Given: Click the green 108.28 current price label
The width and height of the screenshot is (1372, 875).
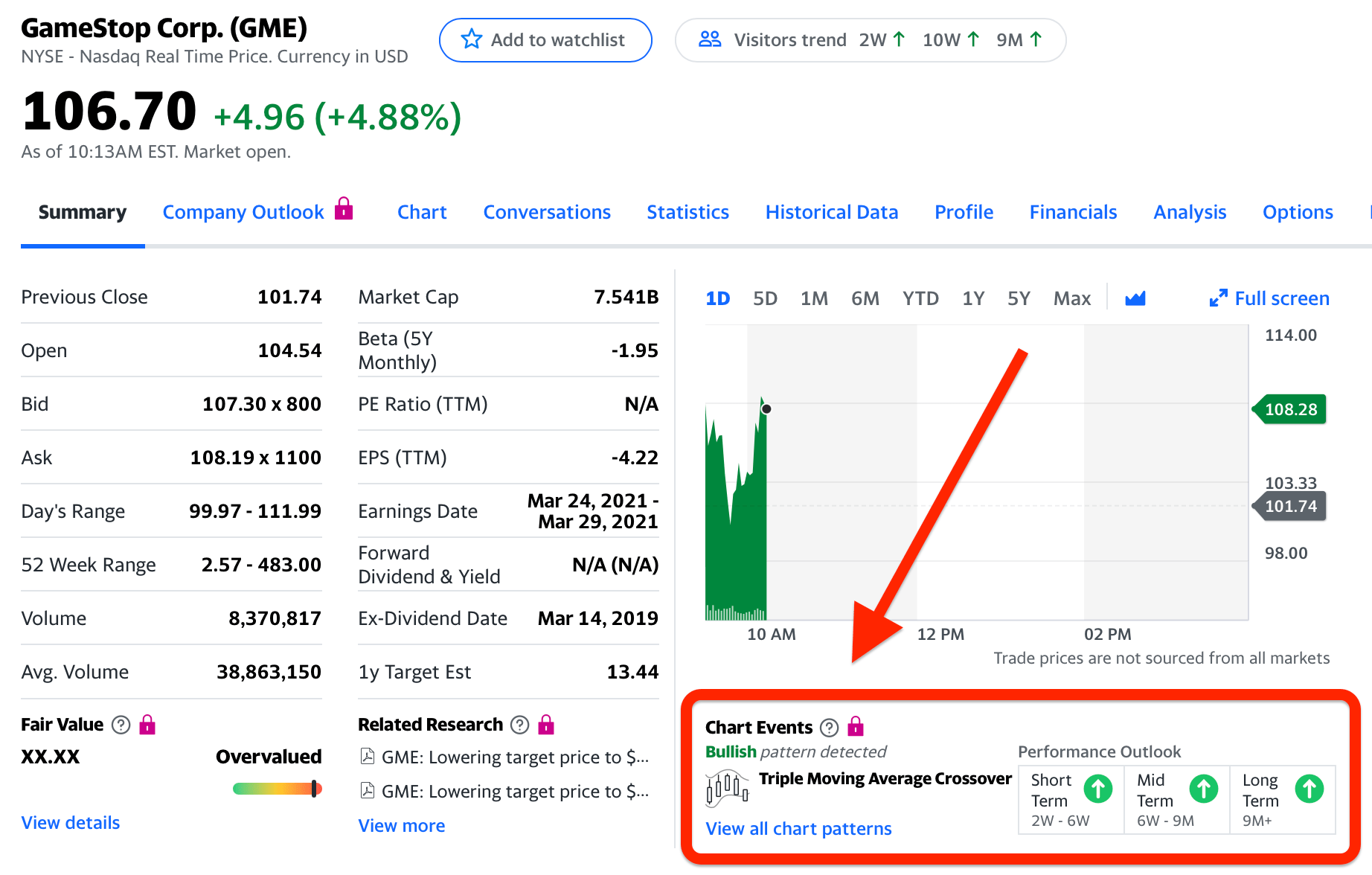Looking at the screenshot, I should 1290,409.
